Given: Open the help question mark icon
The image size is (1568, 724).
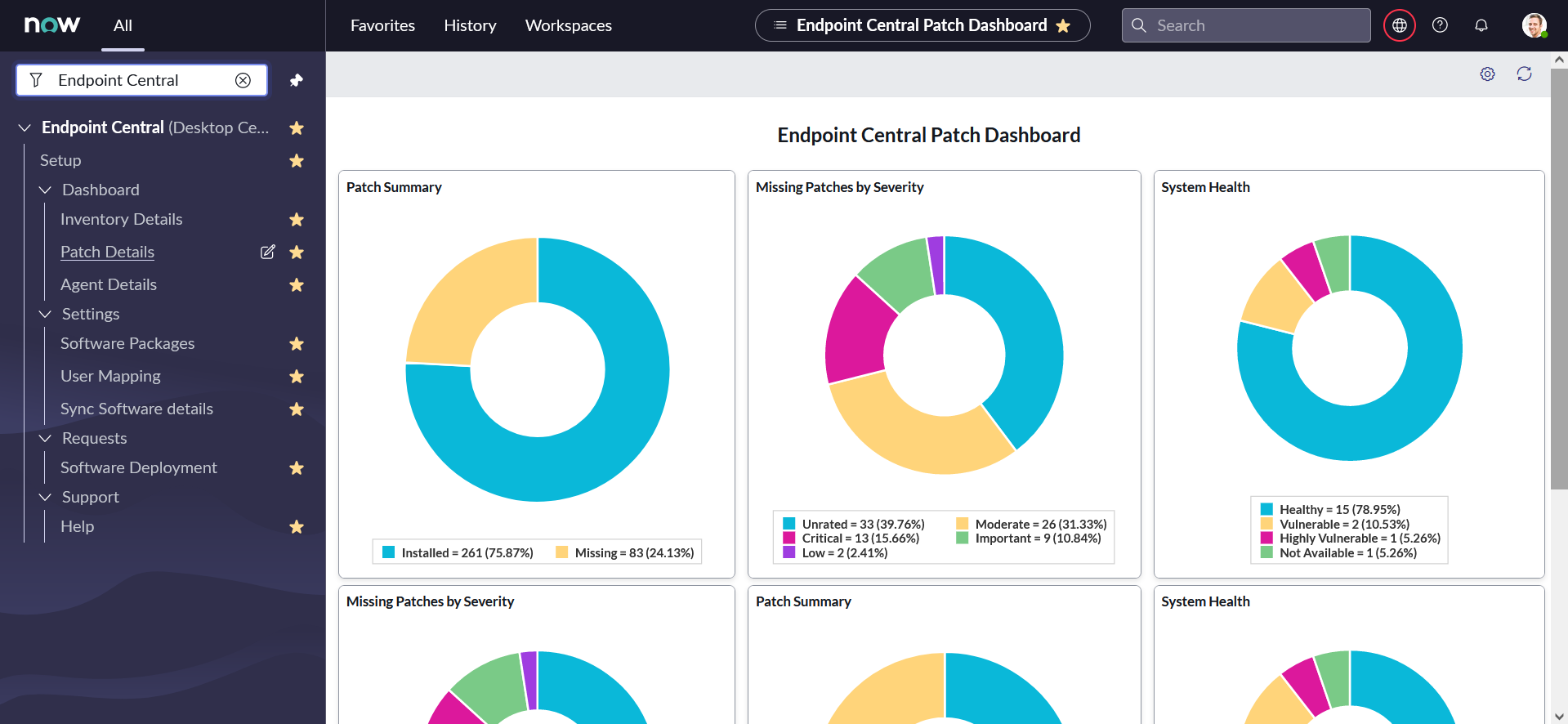Looking at the screenshot, I should pos(1440,25).
